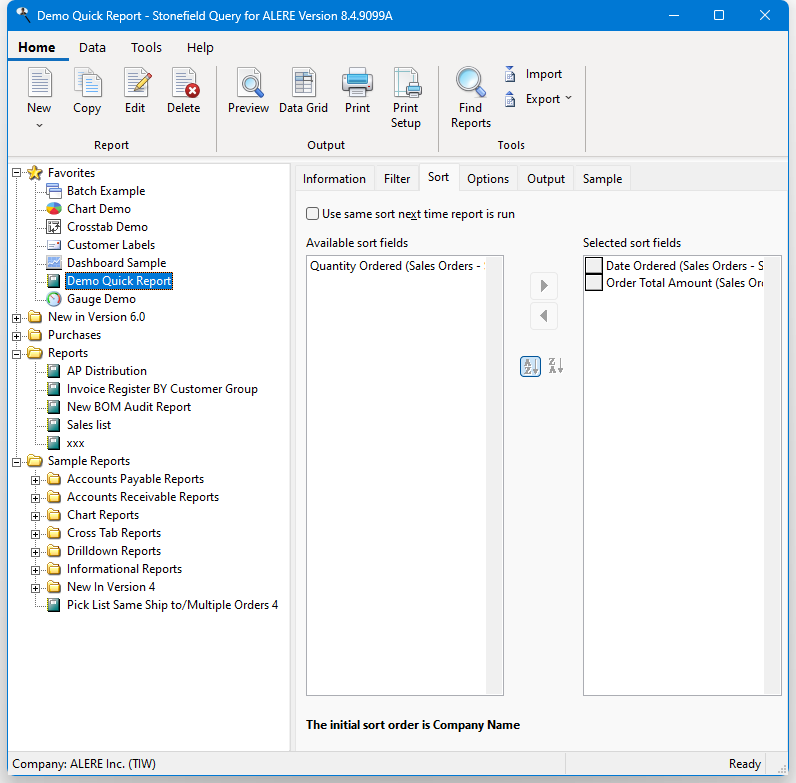The height and width of the screenshot is (783, 796).
Task: Open the Home ribbon tab
Action: point(37,48)
